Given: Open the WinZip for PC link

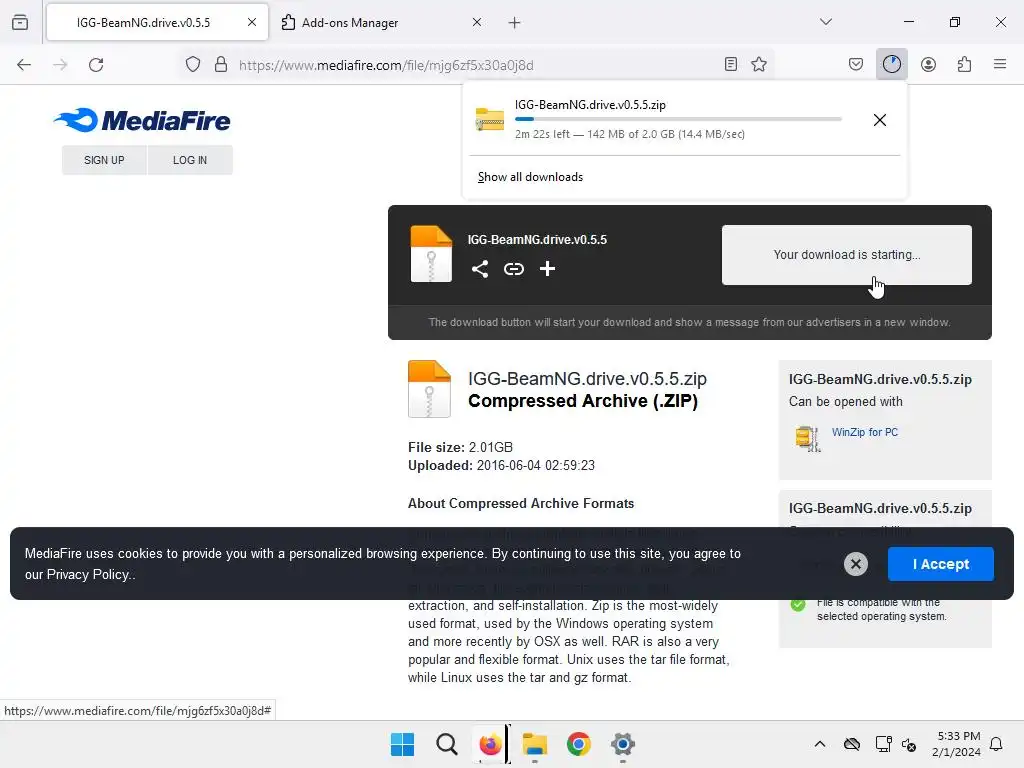Looking at the screenshot, I should click(865, 432).
